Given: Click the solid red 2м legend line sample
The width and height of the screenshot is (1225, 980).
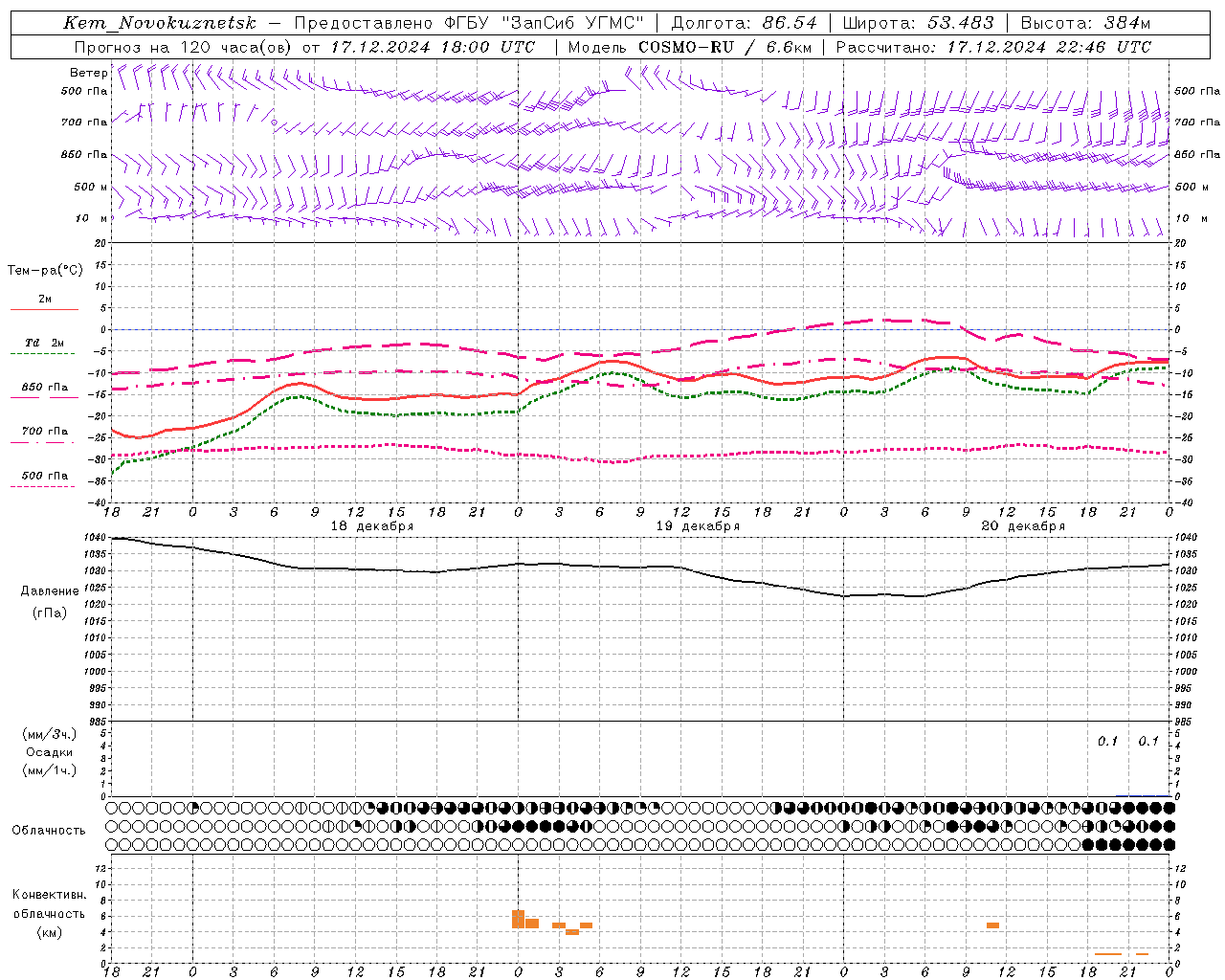Looking at the screenshot, I should click(44, 310).
